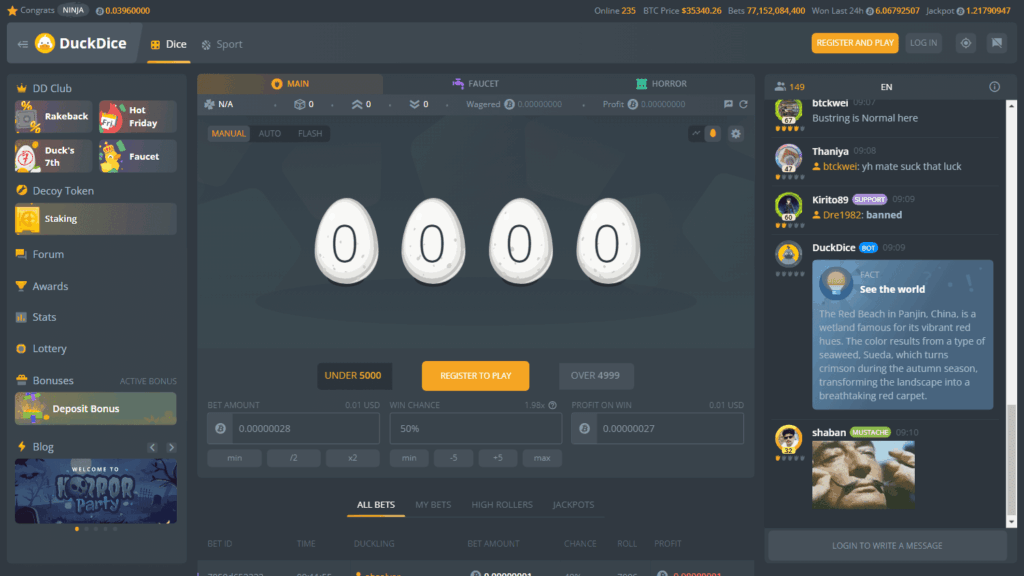Toggle the egg animation display button

coord(713,133)
